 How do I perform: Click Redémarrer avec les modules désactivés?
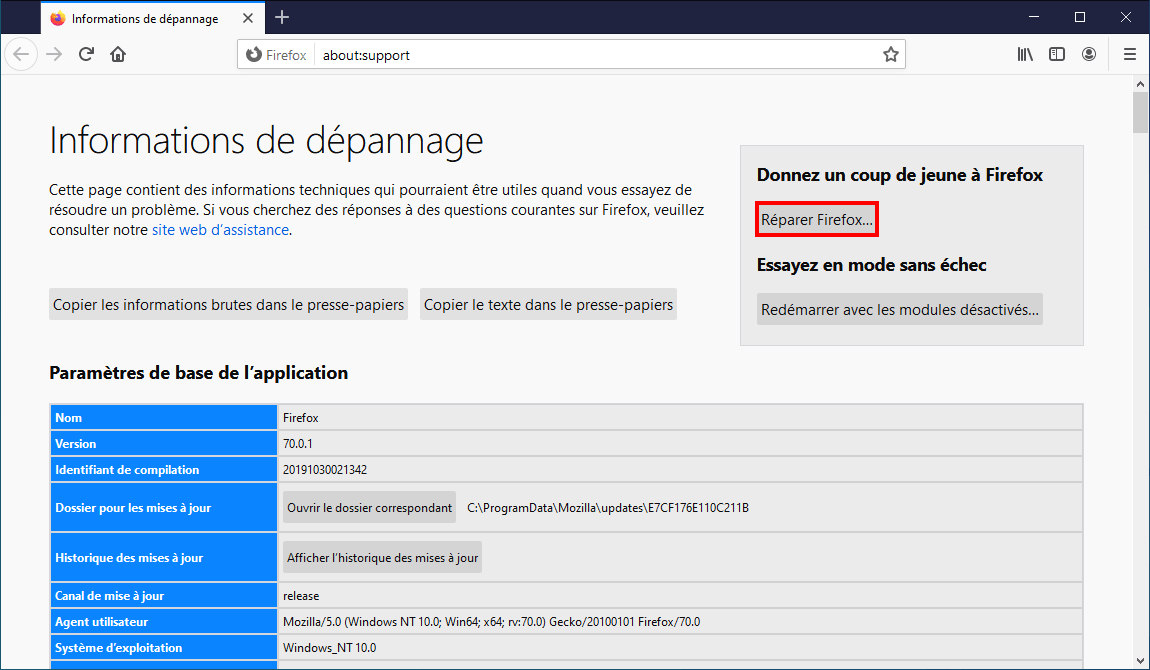899,309
